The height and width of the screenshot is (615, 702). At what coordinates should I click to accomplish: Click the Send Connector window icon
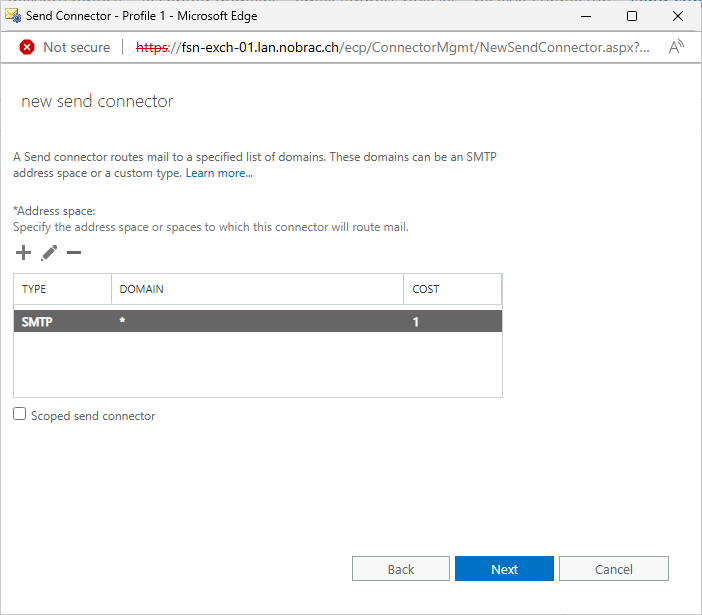pyautogui.click(x=13, y=16)
